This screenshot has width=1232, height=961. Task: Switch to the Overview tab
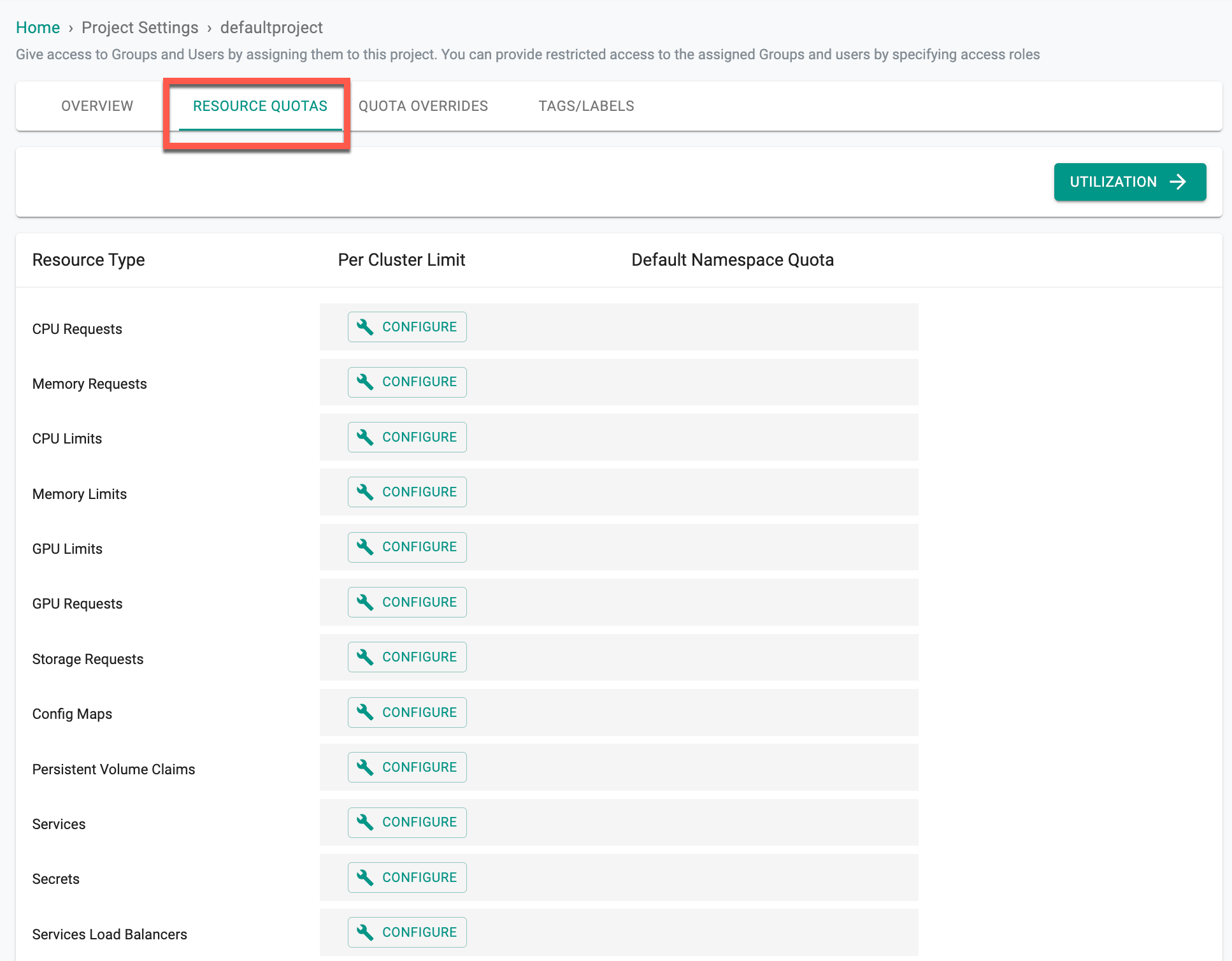[98, 106]
